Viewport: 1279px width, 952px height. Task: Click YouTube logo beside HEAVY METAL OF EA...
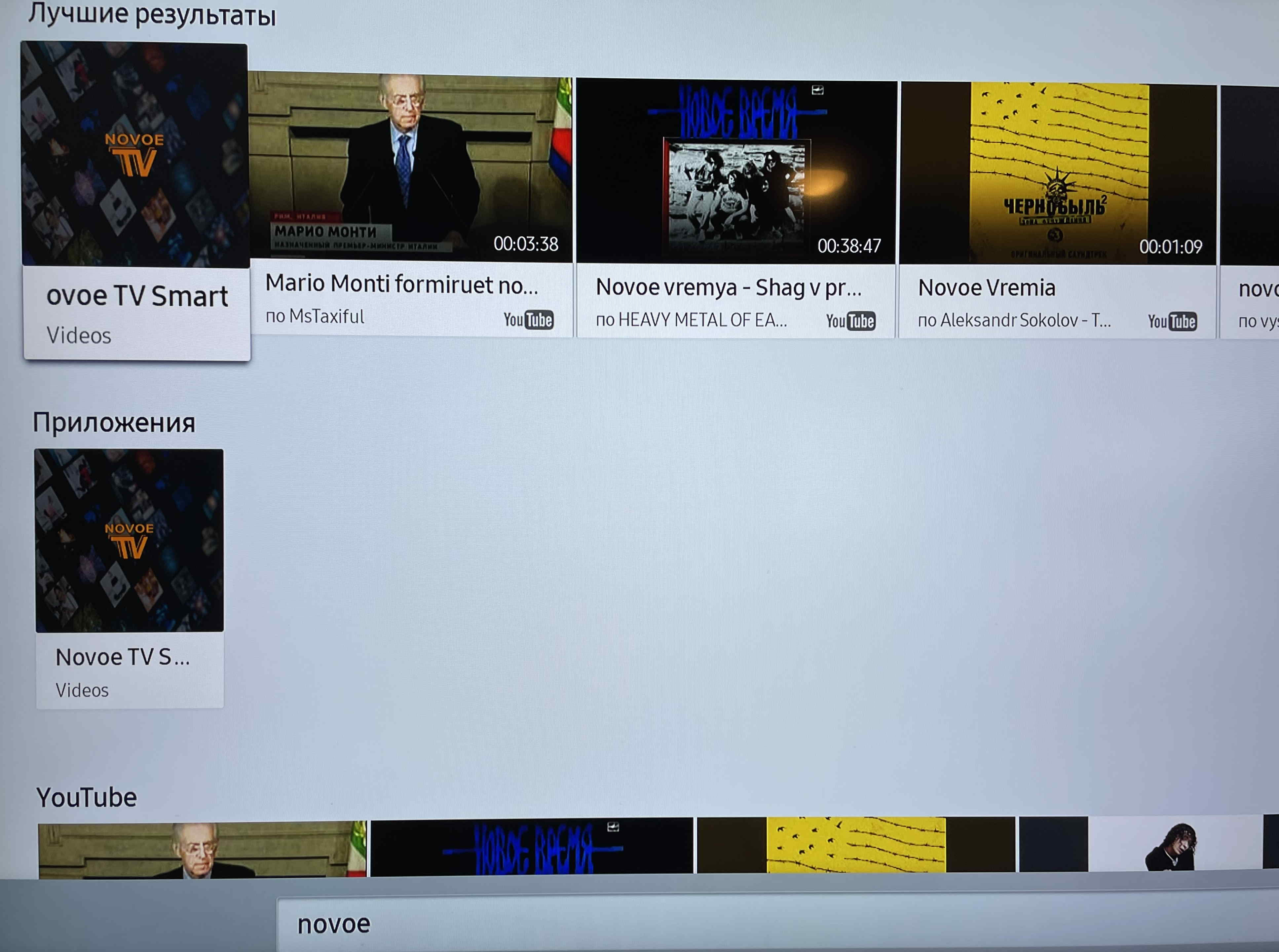(x=850, y=321)
